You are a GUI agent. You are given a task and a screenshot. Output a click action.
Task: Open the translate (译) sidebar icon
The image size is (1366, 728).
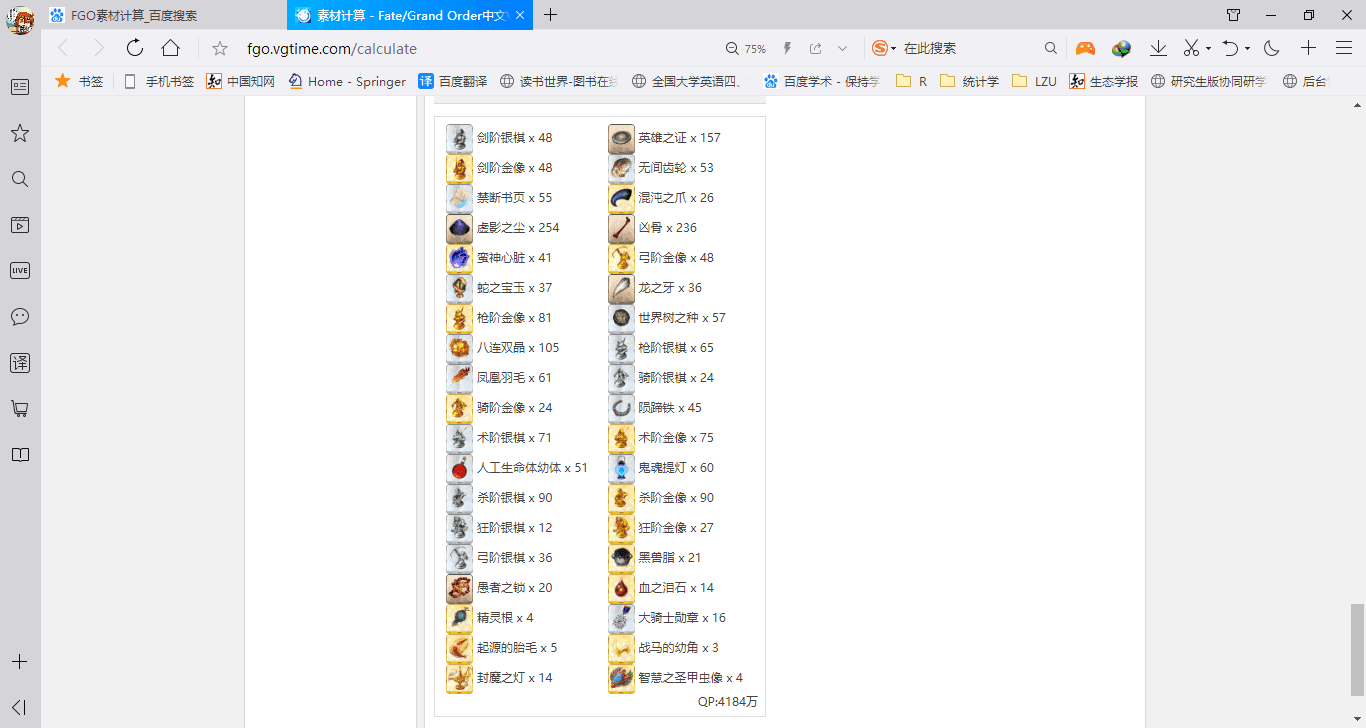(20, 363)
